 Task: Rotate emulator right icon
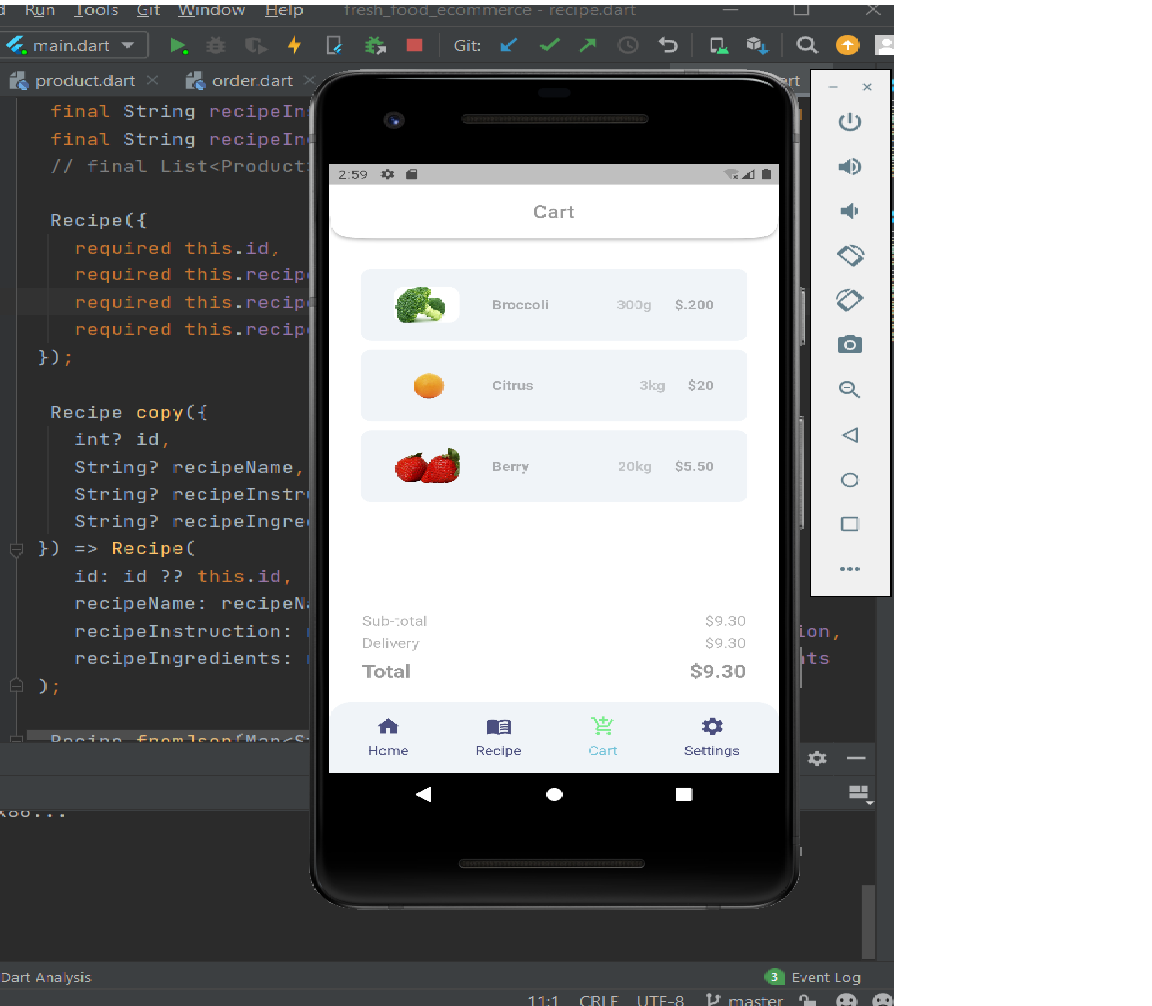point(850,300)
